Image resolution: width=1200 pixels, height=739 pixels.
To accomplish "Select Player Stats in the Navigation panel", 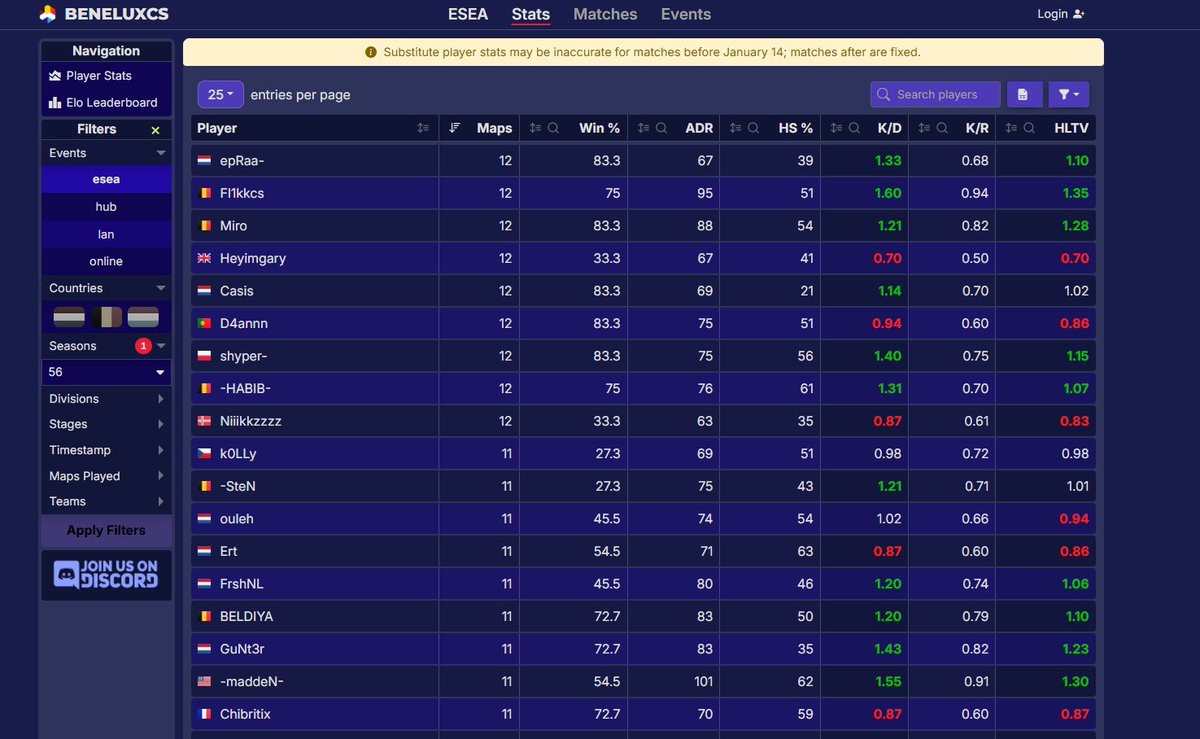I will click(x=106, y=76).
